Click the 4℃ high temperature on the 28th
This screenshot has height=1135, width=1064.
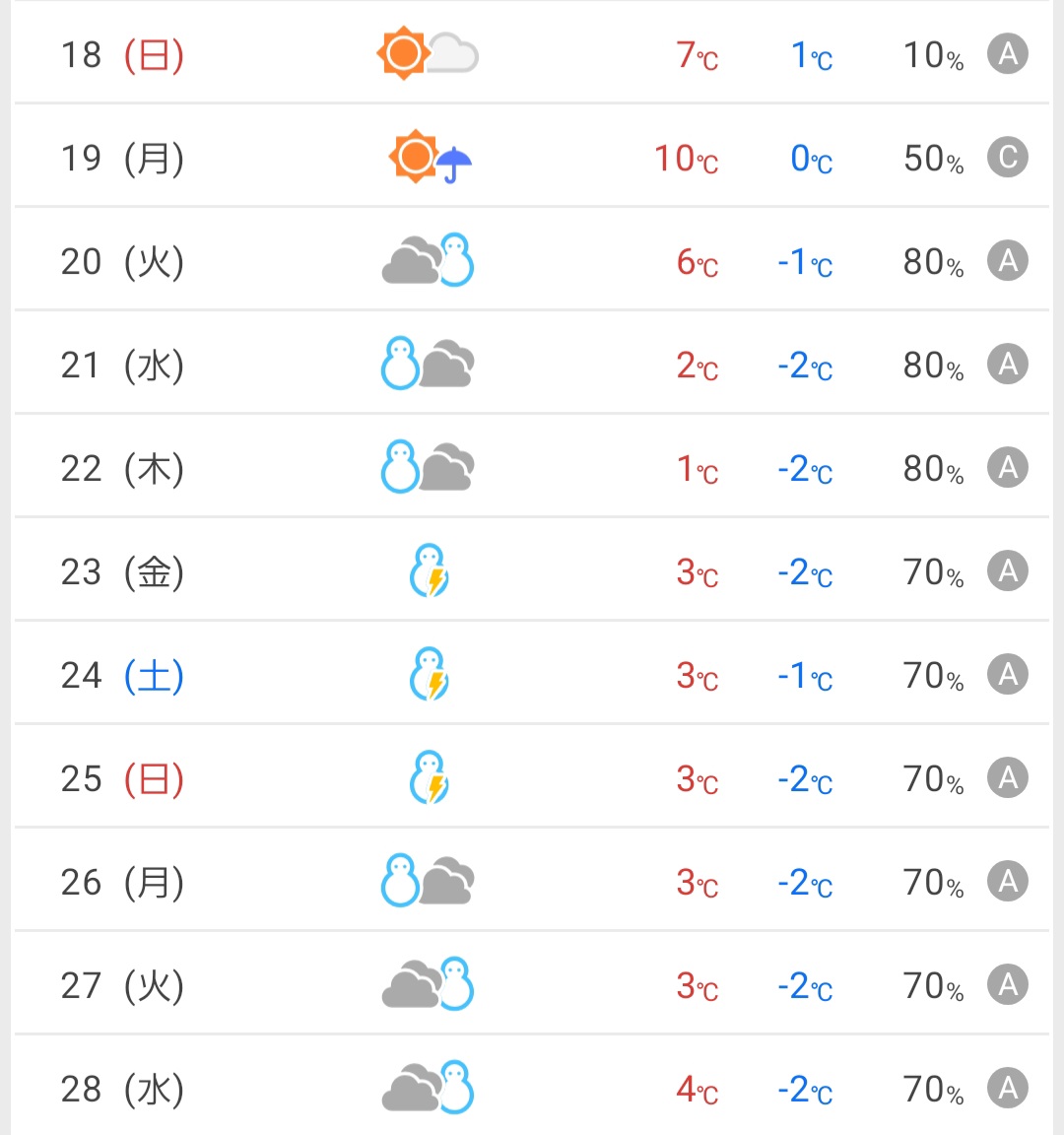tap(698, 1090)
